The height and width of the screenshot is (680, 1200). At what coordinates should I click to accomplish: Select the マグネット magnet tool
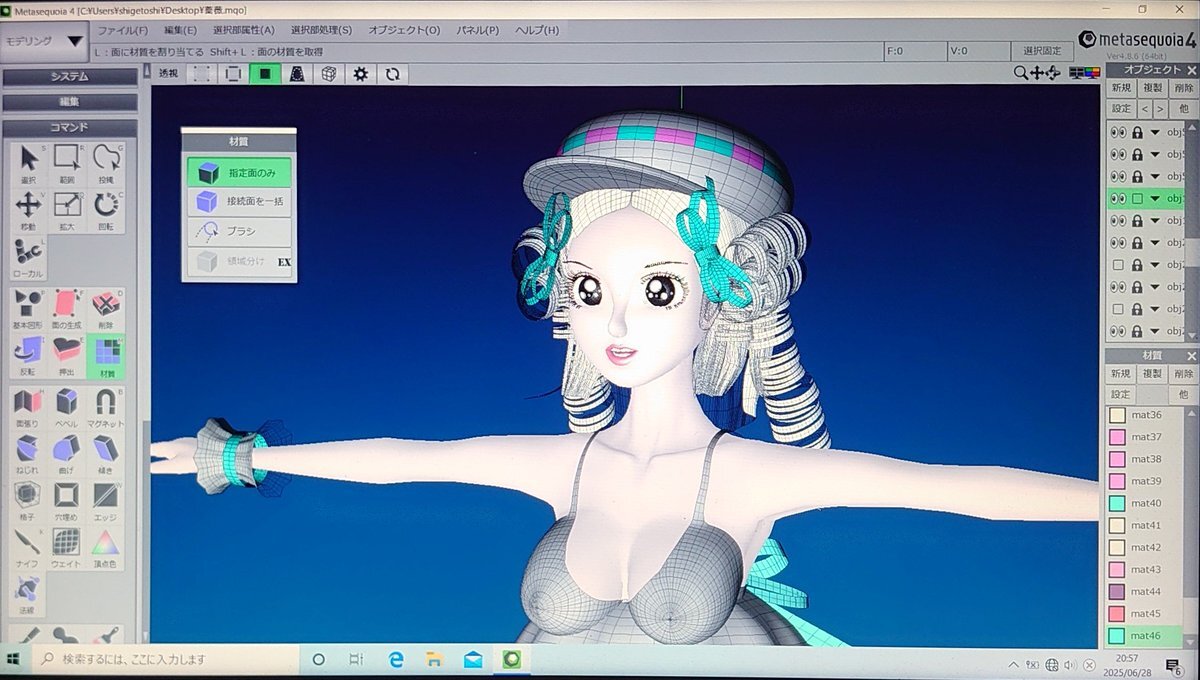click(106, 407)
